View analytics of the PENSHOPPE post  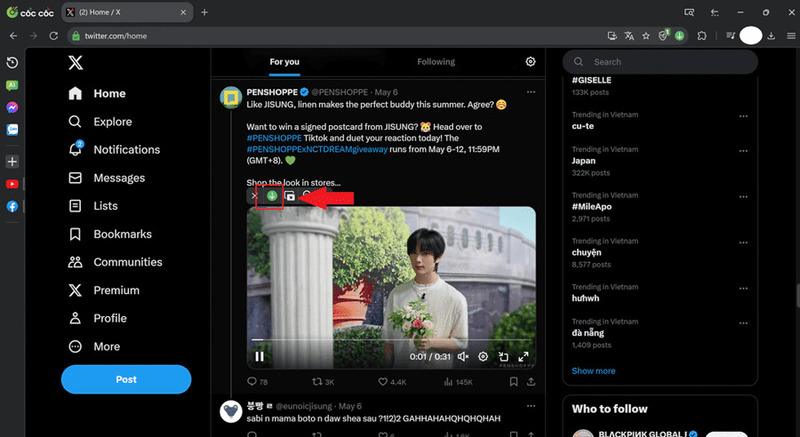pyautogui.click(x=458, y=381)
